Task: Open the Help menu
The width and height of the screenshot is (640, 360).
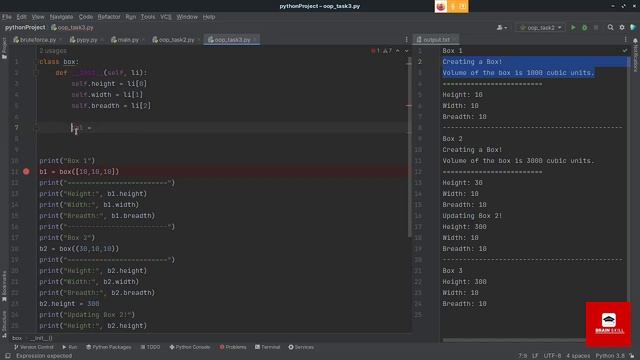Action: 209,17
